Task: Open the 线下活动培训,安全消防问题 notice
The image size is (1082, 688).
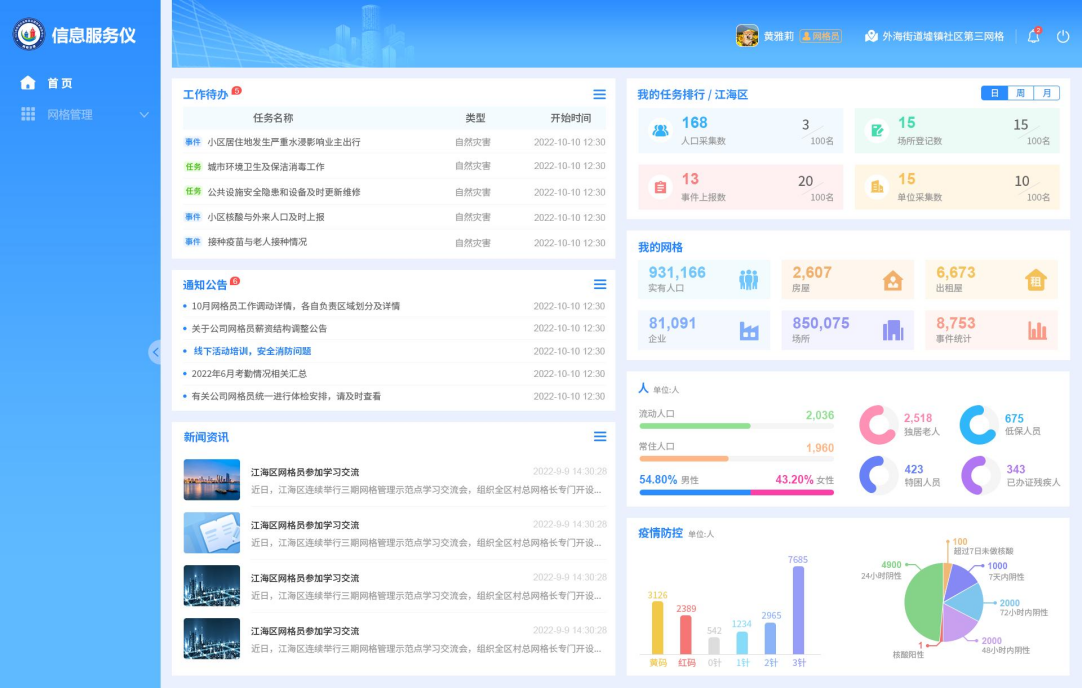Action: 252,351
